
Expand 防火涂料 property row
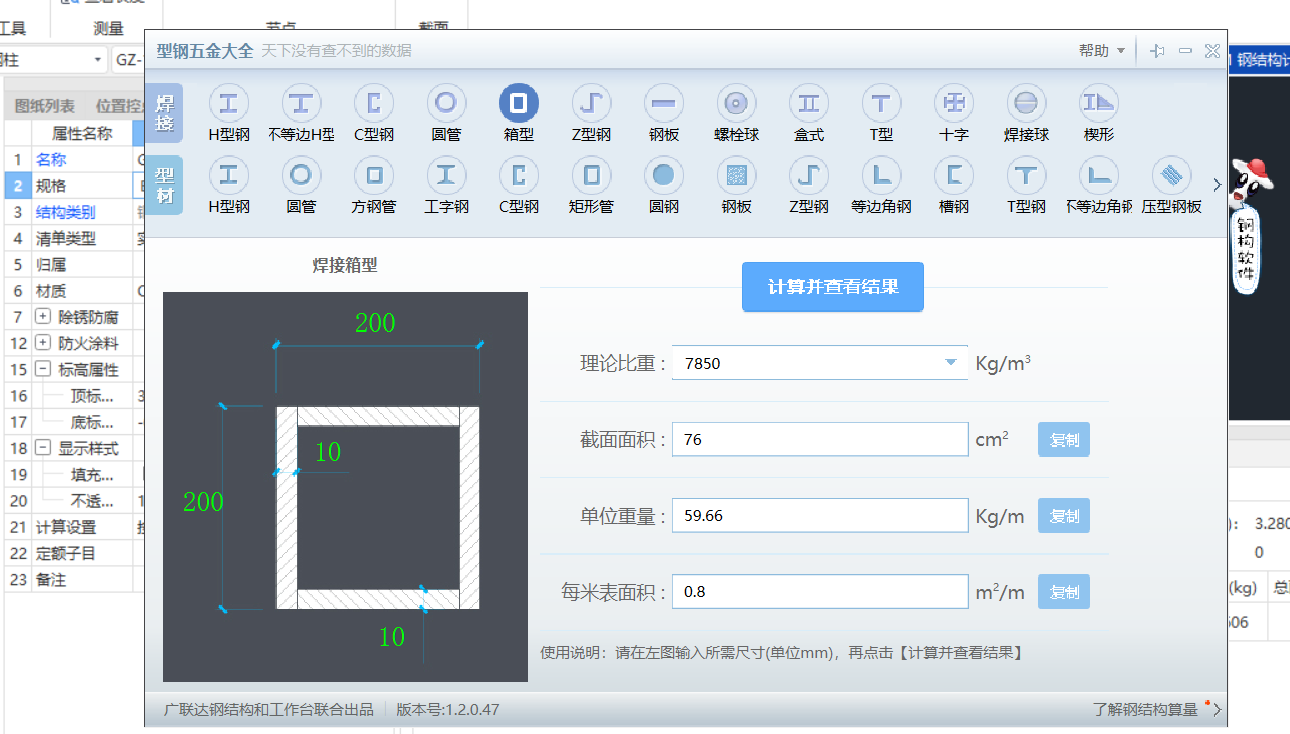[x=43, y=343]
